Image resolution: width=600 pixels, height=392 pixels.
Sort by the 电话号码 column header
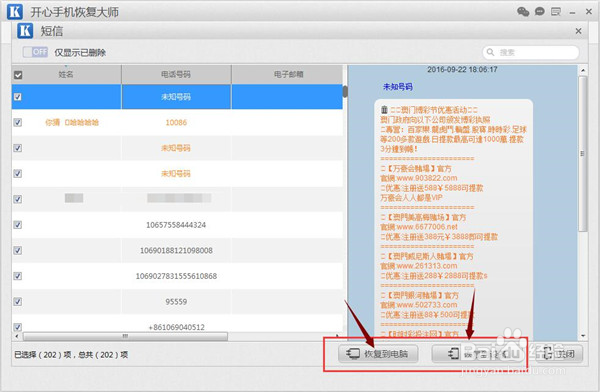click(x=176, y=74)
